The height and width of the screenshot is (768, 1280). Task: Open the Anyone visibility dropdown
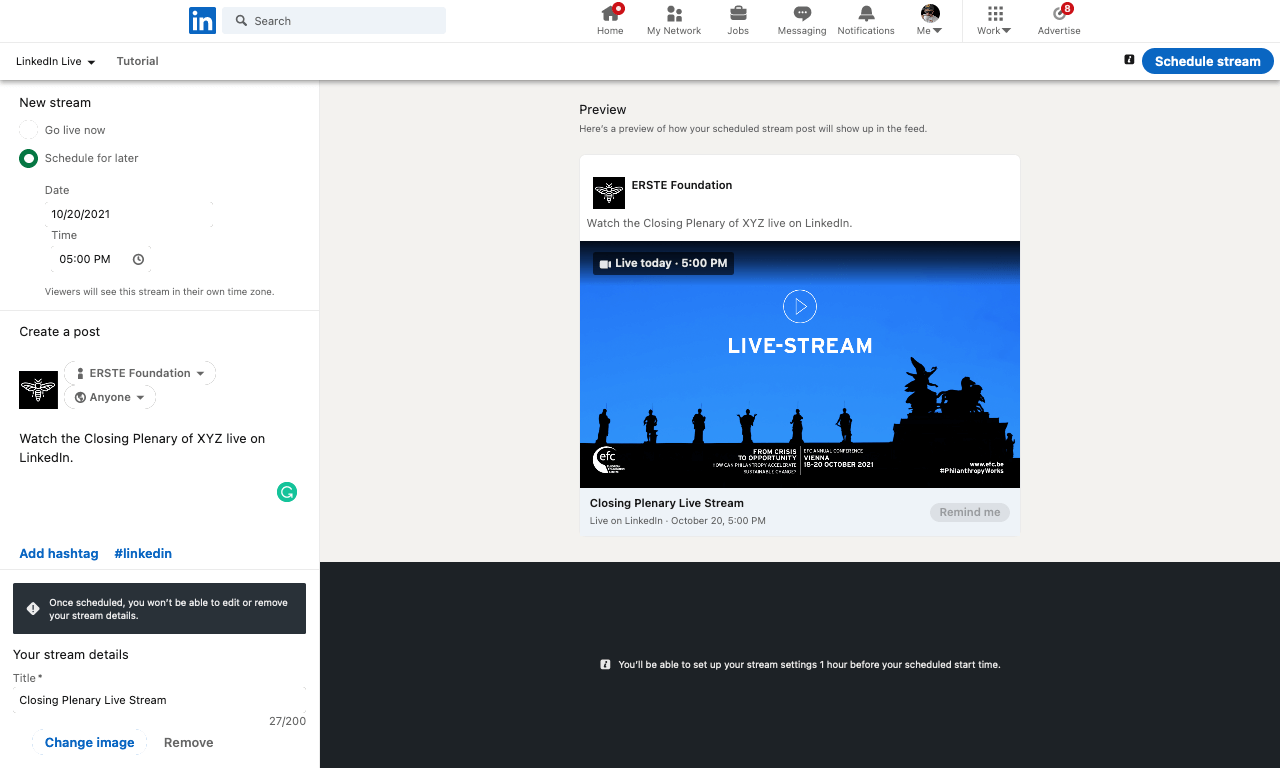110,397
